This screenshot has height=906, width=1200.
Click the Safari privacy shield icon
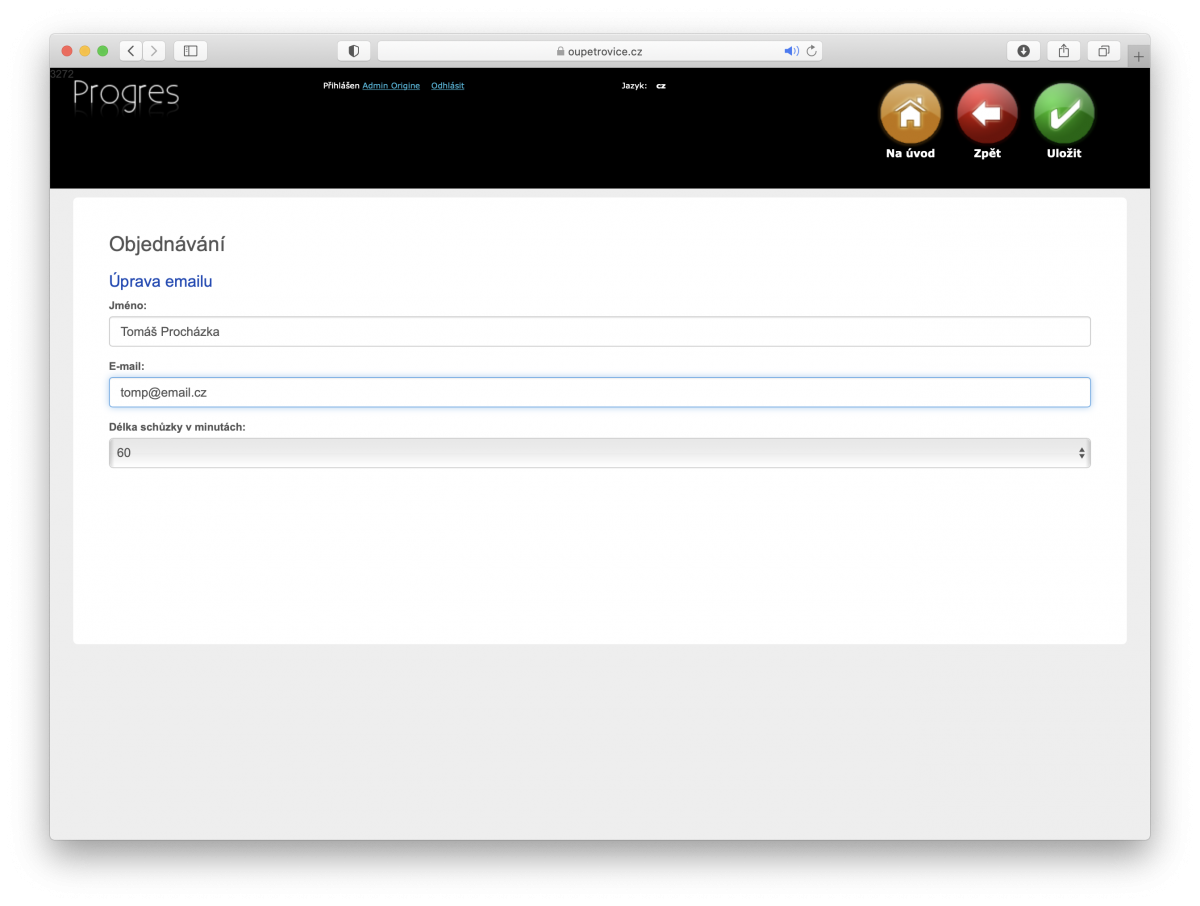[x=352, y=50]
